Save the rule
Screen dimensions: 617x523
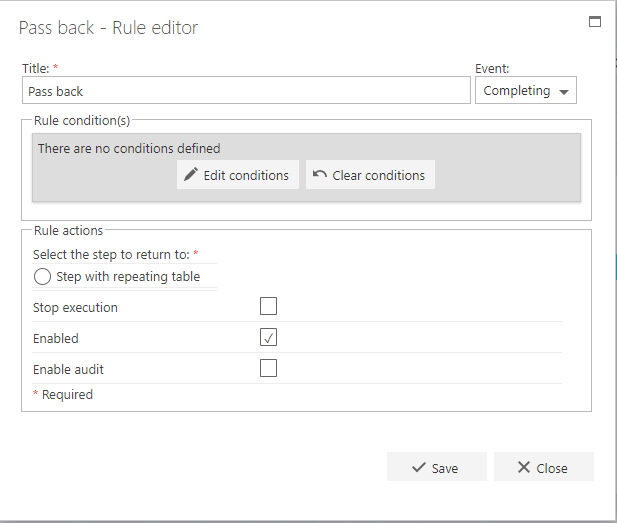(x=437, y=467)
